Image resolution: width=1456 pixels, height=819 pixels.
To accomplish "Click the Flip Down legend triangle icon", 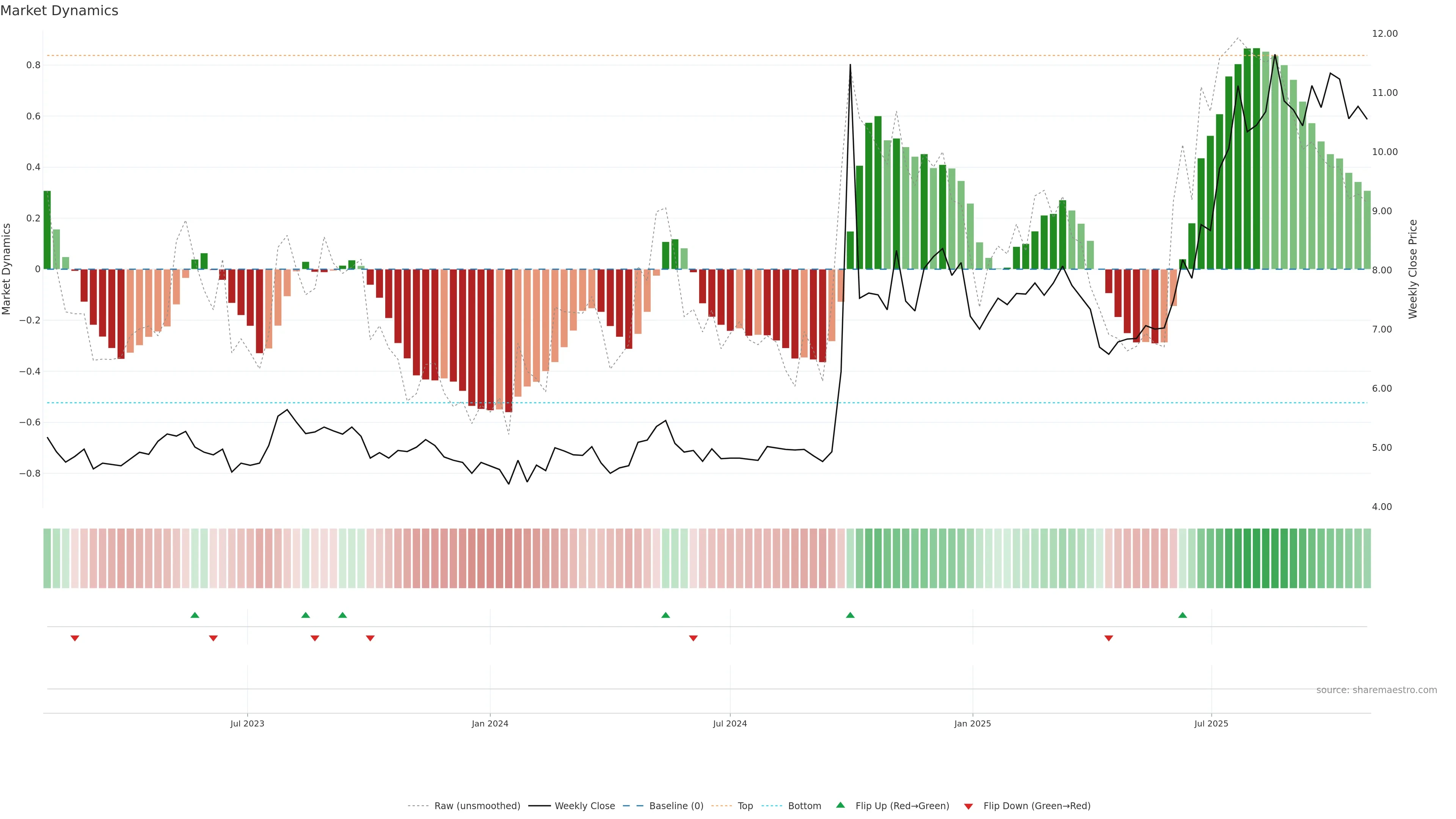I will pos(968,806).
